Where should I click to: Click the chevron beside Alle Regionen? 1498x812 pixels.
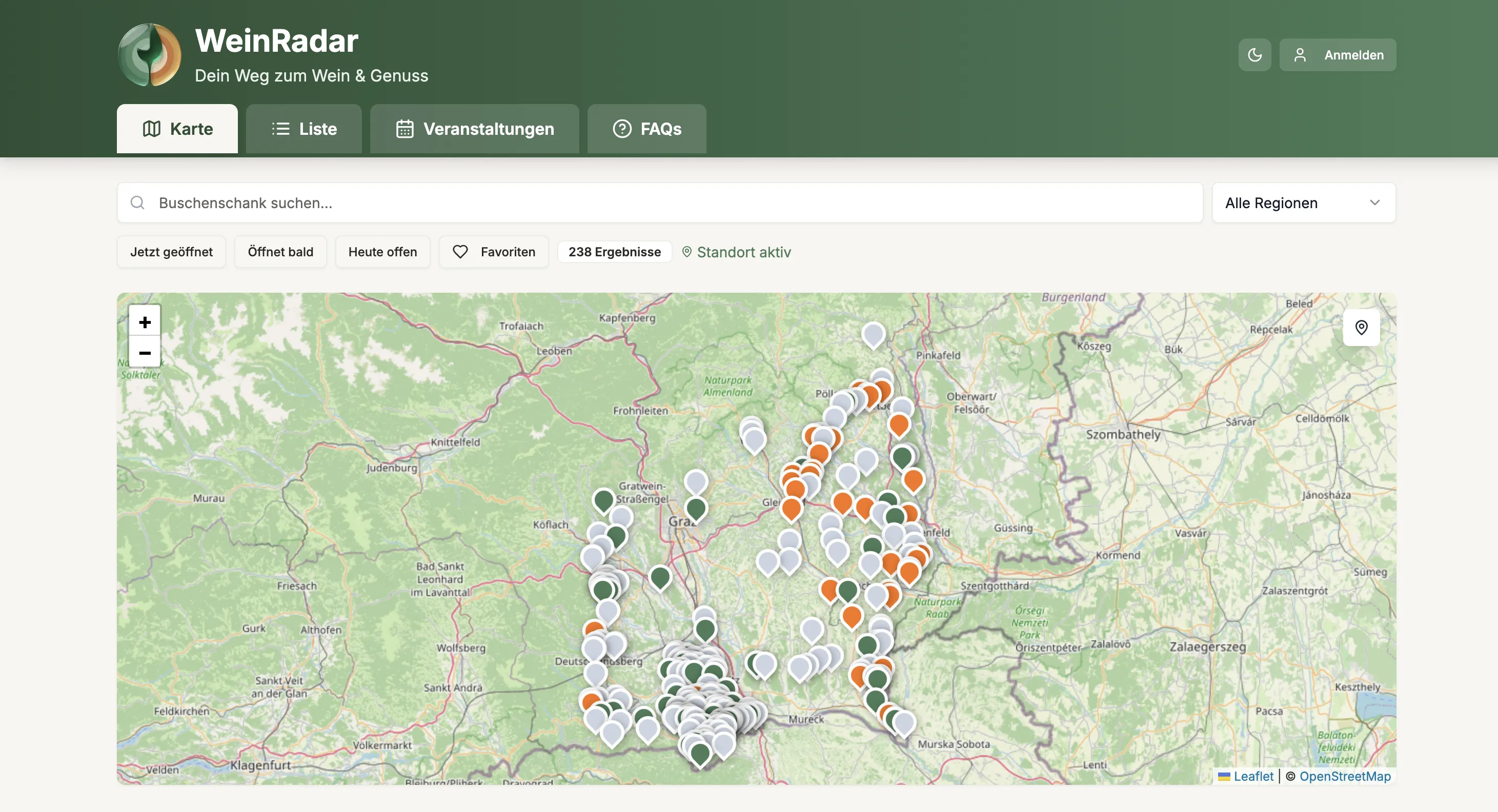(x=1375, y=202)
